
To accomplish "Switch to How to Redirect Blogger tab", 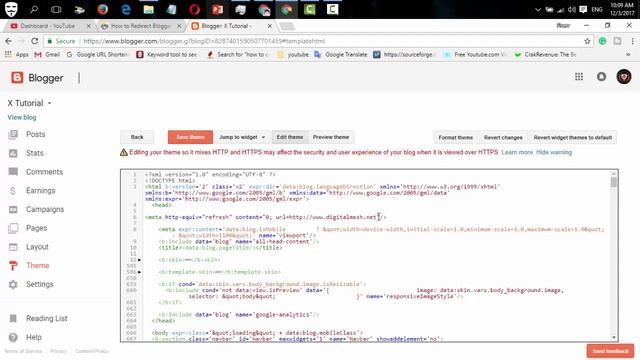I will [x=141, y=26].
